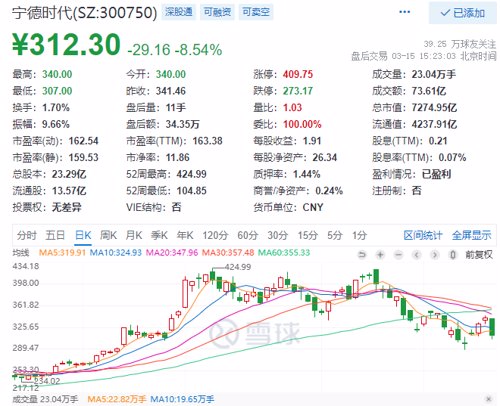Select the 周K chart tab
The image size is (500, 406).
109,235
